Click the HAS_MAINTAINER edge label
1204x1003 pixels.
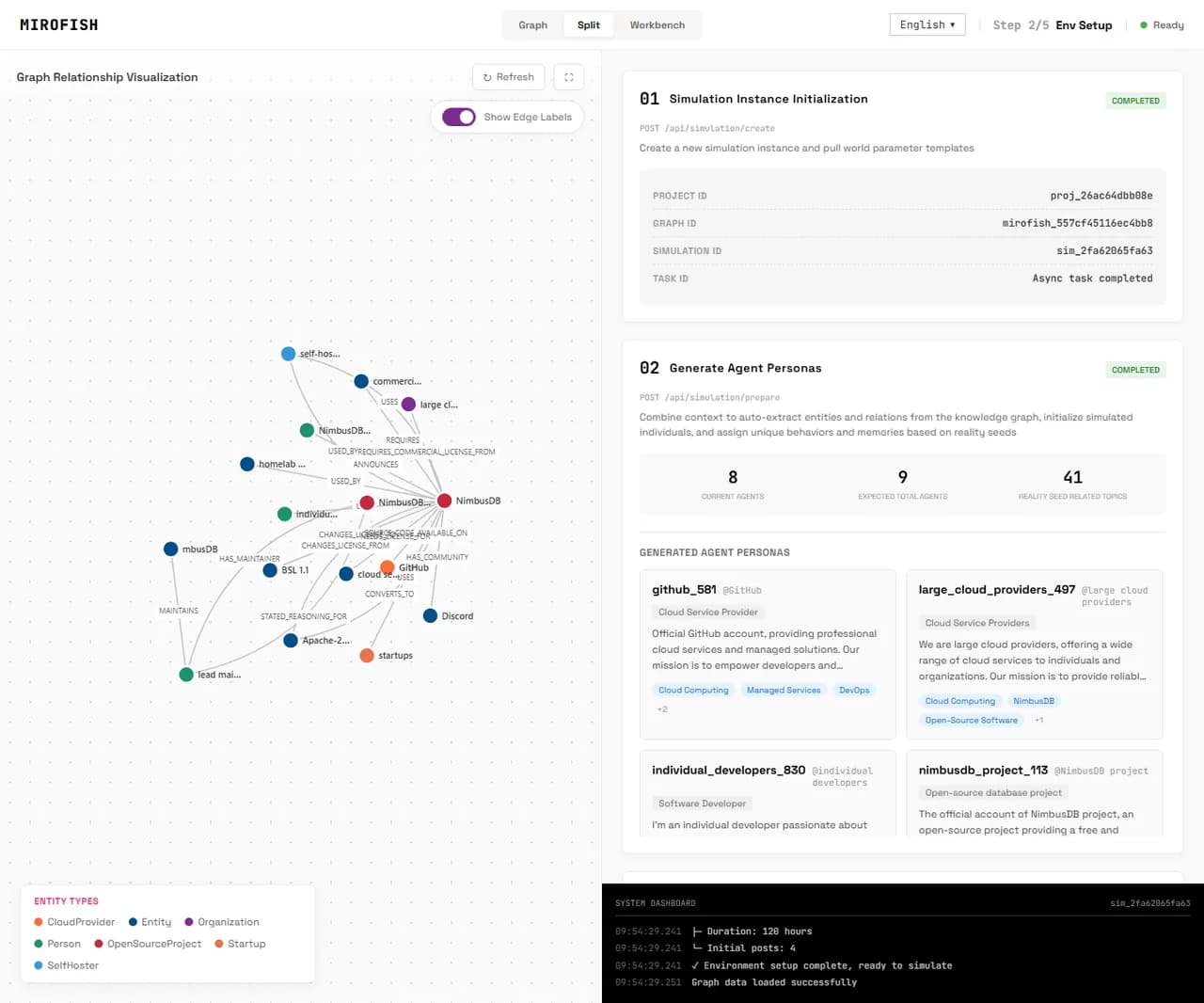pos(249,559)
